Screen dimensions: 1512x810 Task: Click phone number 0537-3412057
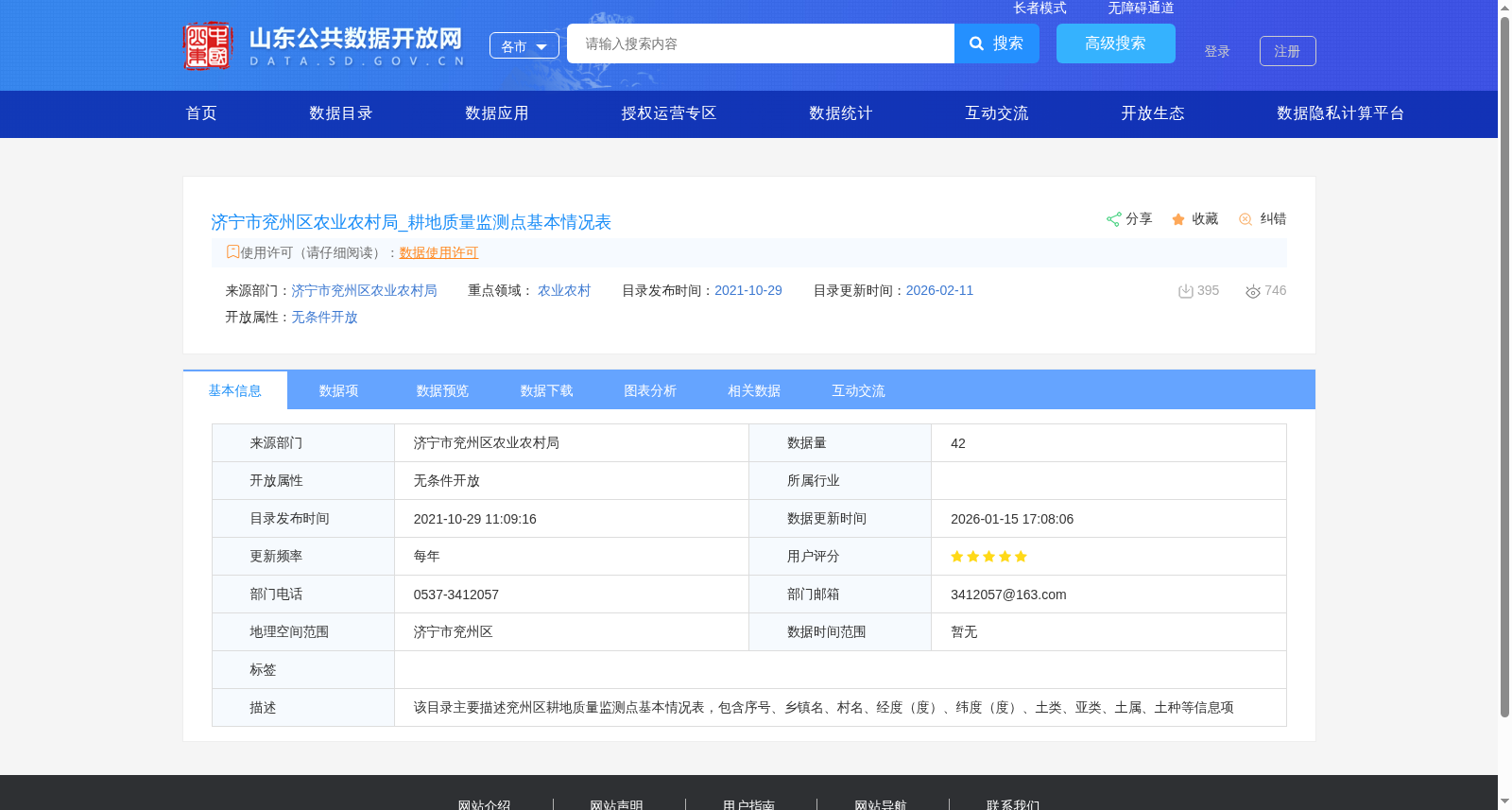pyautogui.click(x=456, y=595)
